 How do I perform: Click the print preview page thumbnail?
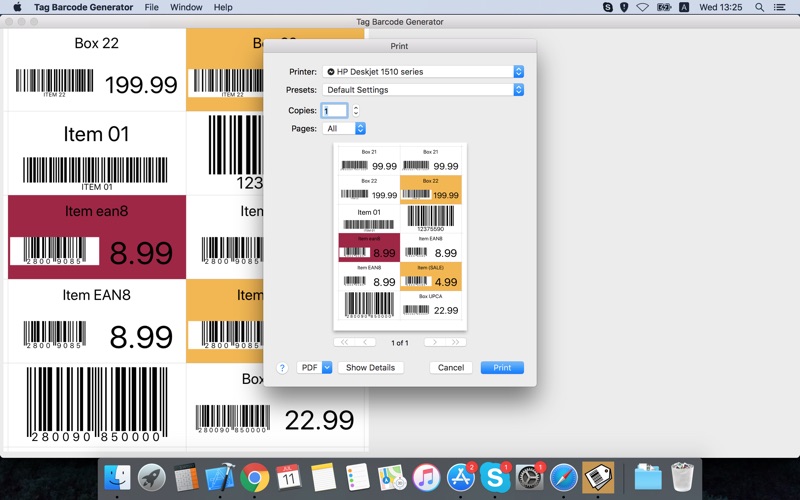point(400,237)
